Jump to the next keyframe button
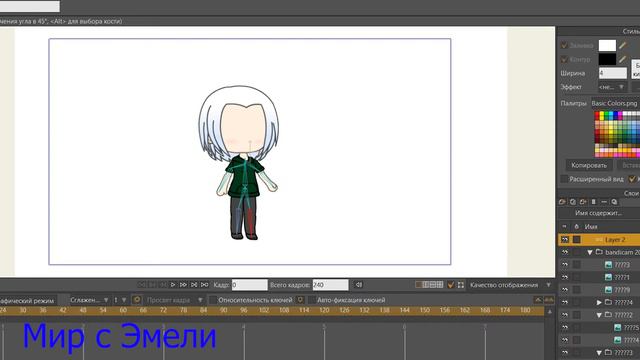640x360 pixels. click(x=194, y=285)
